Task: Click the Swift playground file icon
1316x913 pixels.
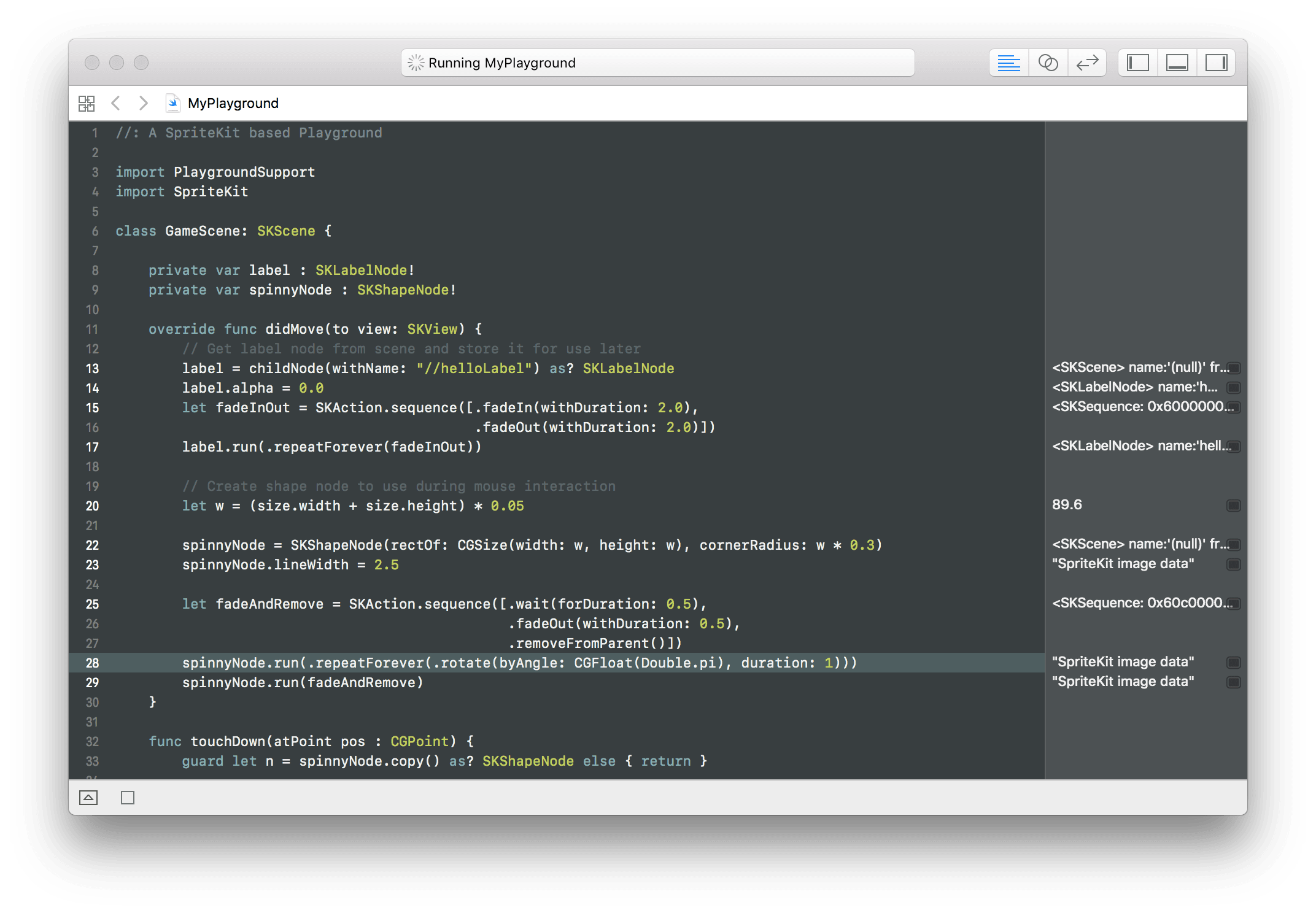Action: [x=172, y=103]
